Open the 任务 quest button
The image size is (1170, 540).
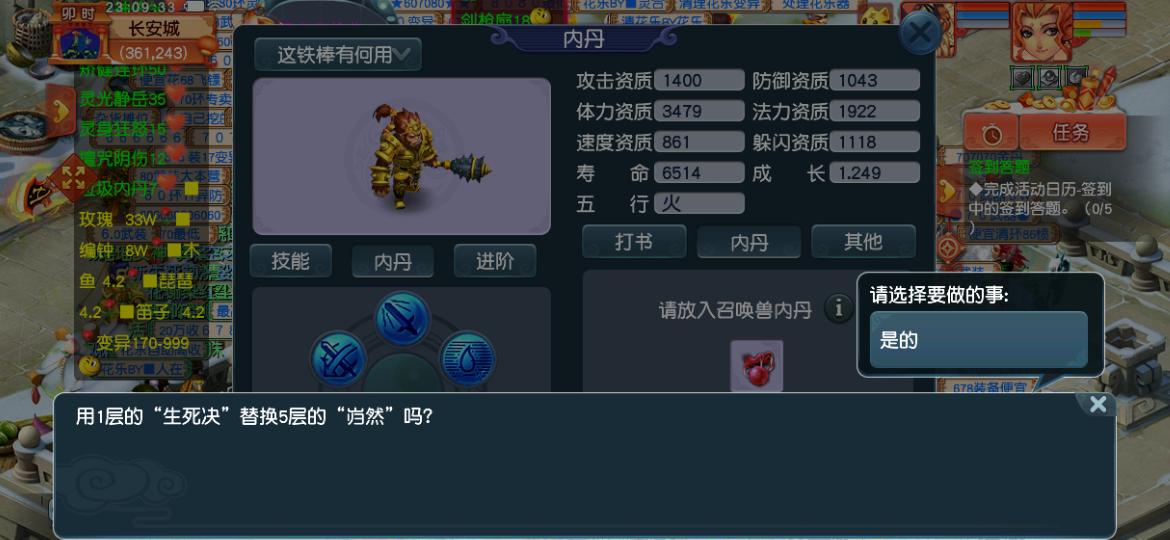coord(1072,134)
